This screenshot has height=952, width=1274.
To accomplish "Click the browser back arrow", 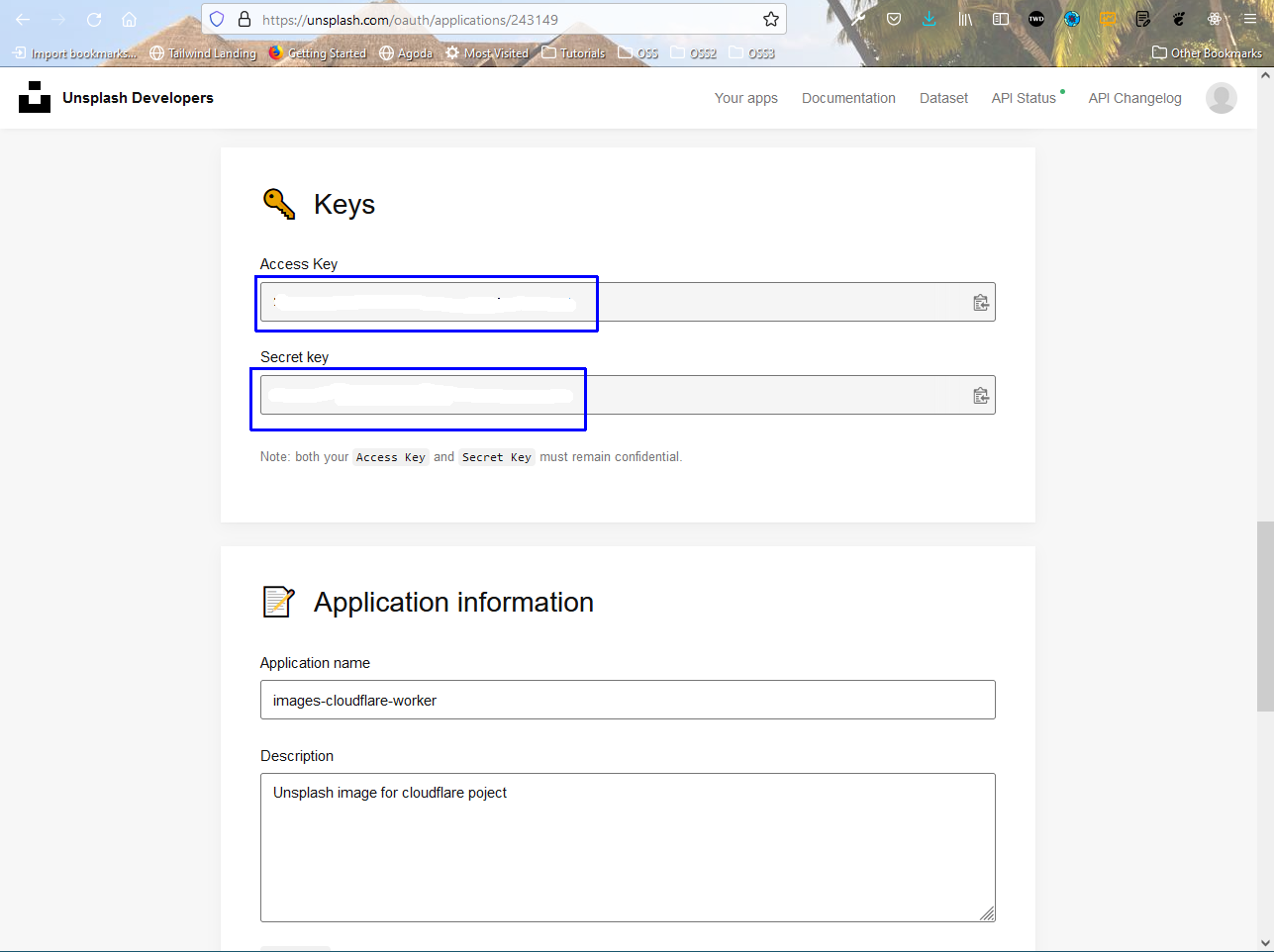I will [x=23, y=19].
